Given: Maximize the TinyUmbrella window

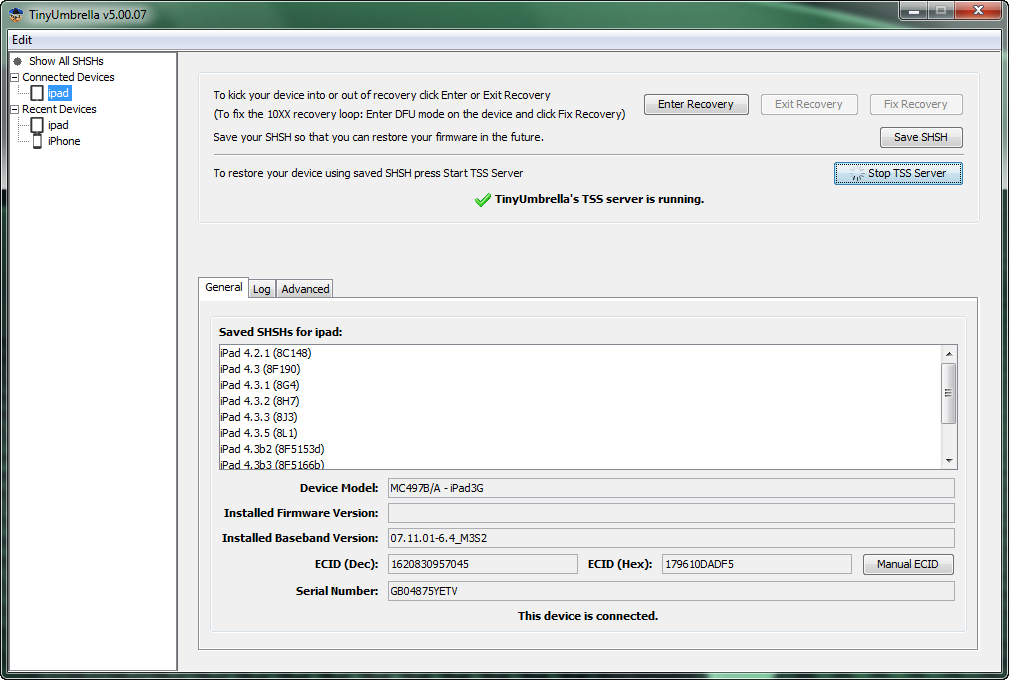Looking at the screenshot, I should pos(941,11).
